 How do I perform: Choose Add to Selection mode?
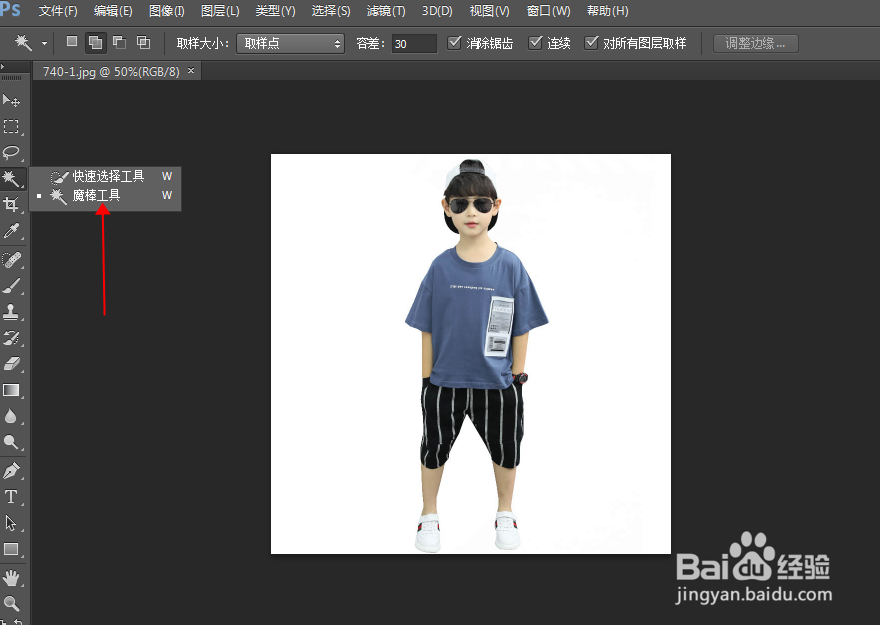click(95, 43)
